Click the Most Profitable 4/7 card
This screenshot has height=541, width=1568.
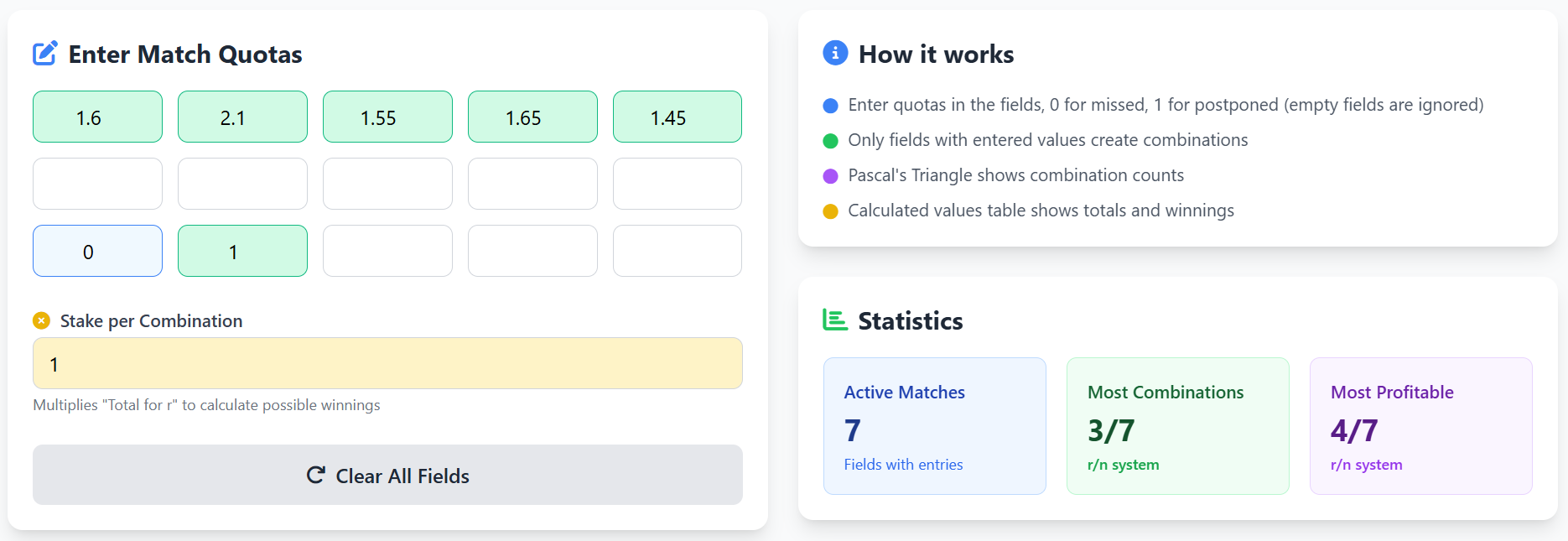(x=1420, y=425)
